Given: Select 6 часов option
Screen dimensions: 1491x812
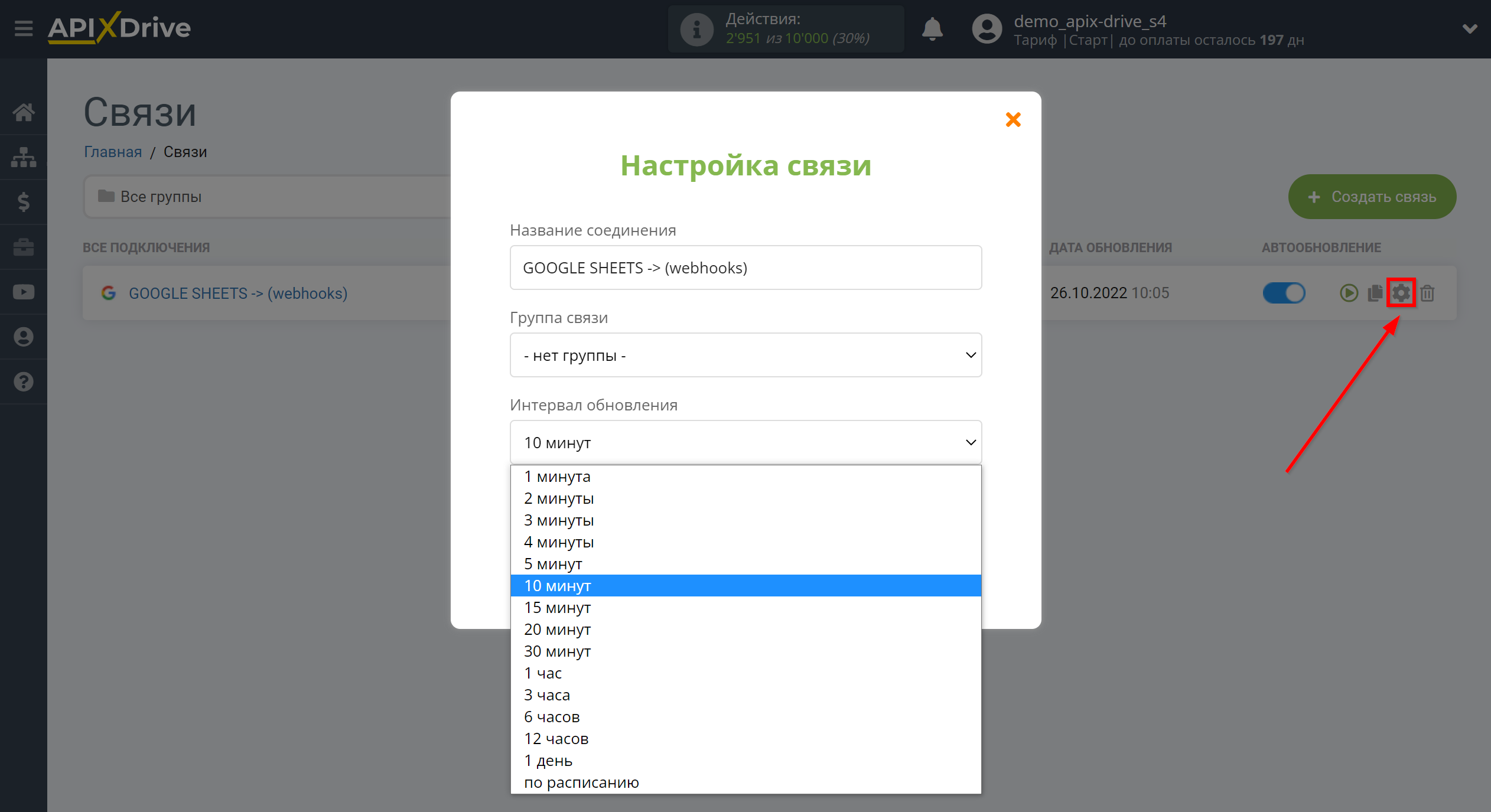Looking at the screenshot, I should click(x=745, y=717).
